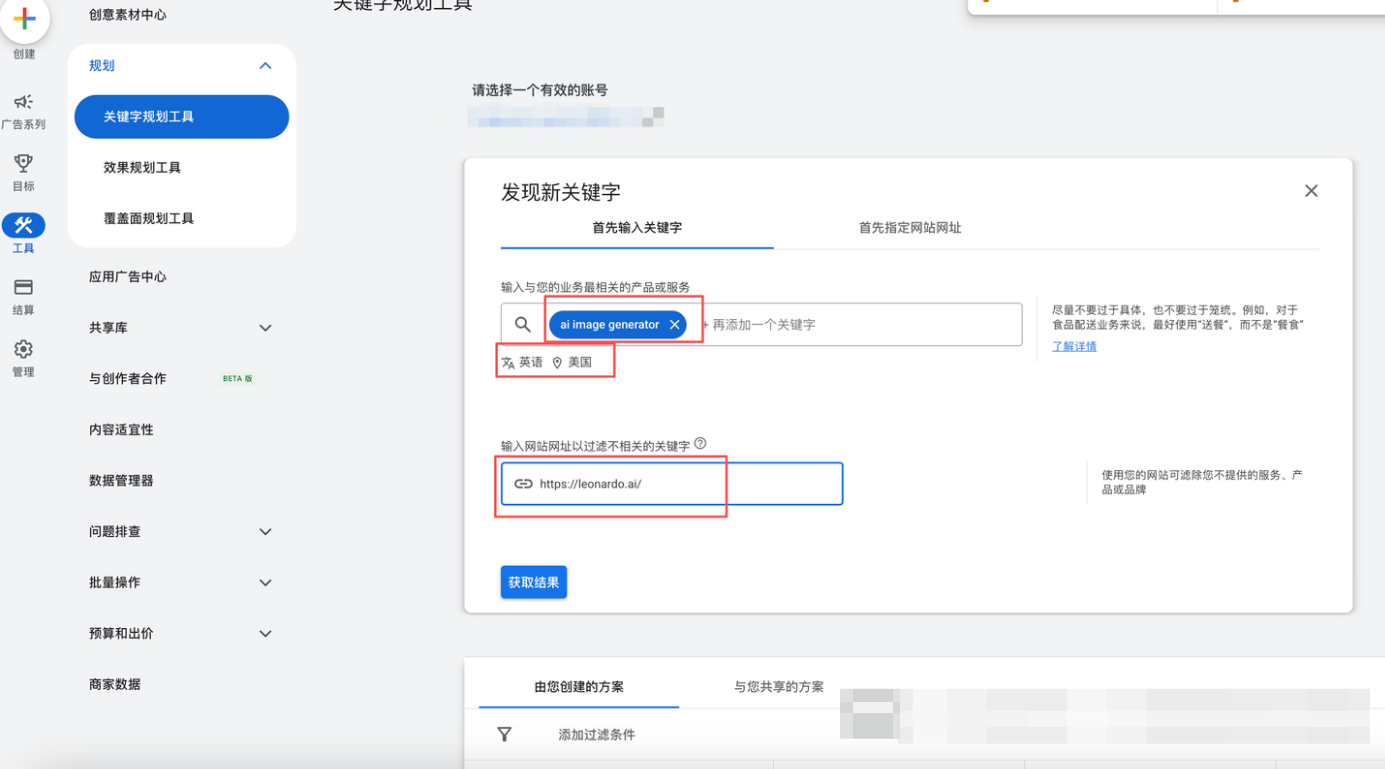Click the link icon in URL field
Image resolution: width=1385 pixels, height=769 pixels.
(523, 484)
